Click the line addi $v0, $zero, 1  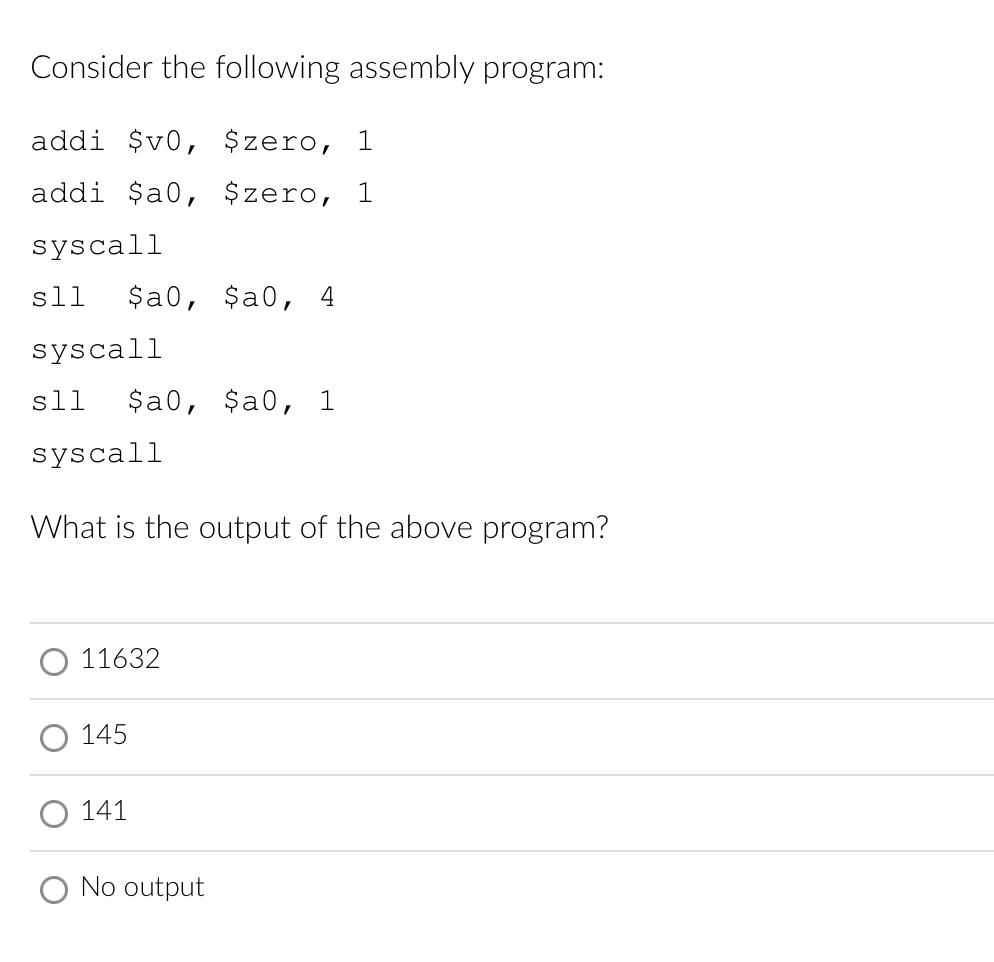pos(202,141)
